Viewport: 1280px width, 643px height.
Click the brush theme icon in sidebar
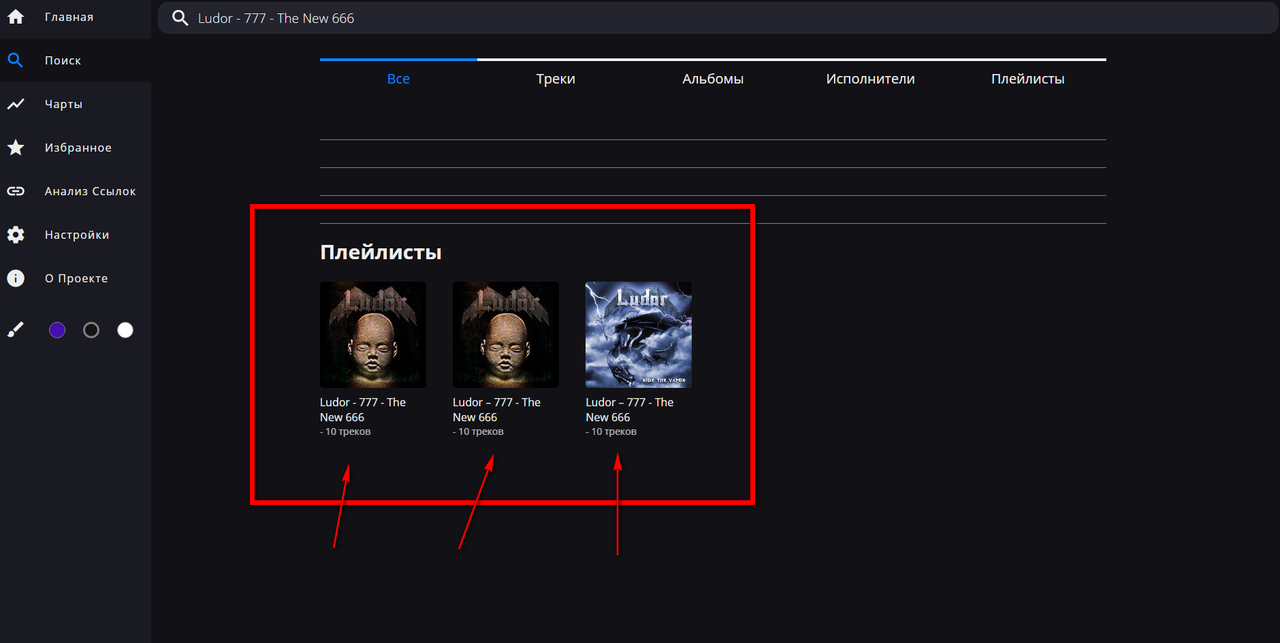tap(15, 330)
